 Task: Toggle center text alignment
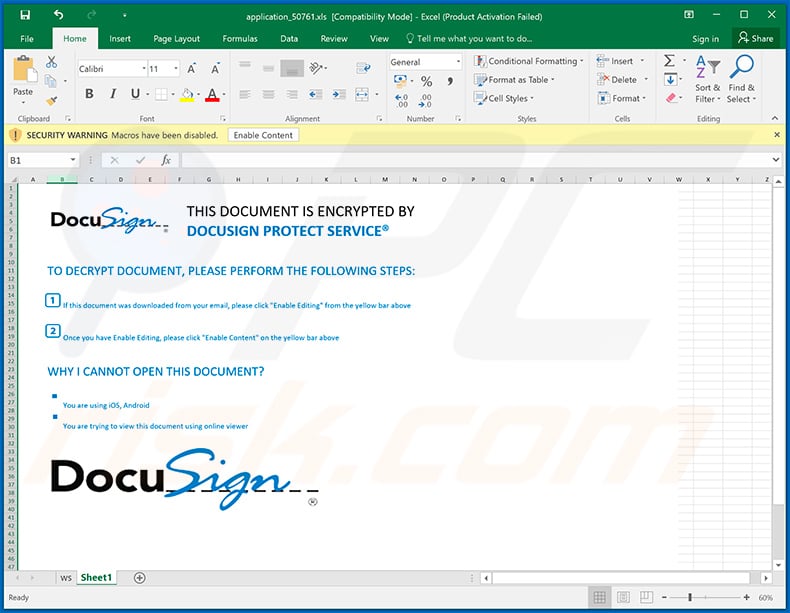tap(269, 94)
